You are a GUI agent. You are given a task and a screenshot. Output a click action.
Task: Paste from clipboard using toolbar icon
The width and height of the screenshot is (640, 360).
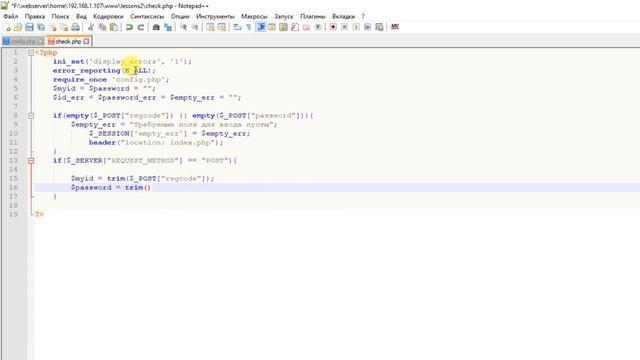(x=114, y=27)
